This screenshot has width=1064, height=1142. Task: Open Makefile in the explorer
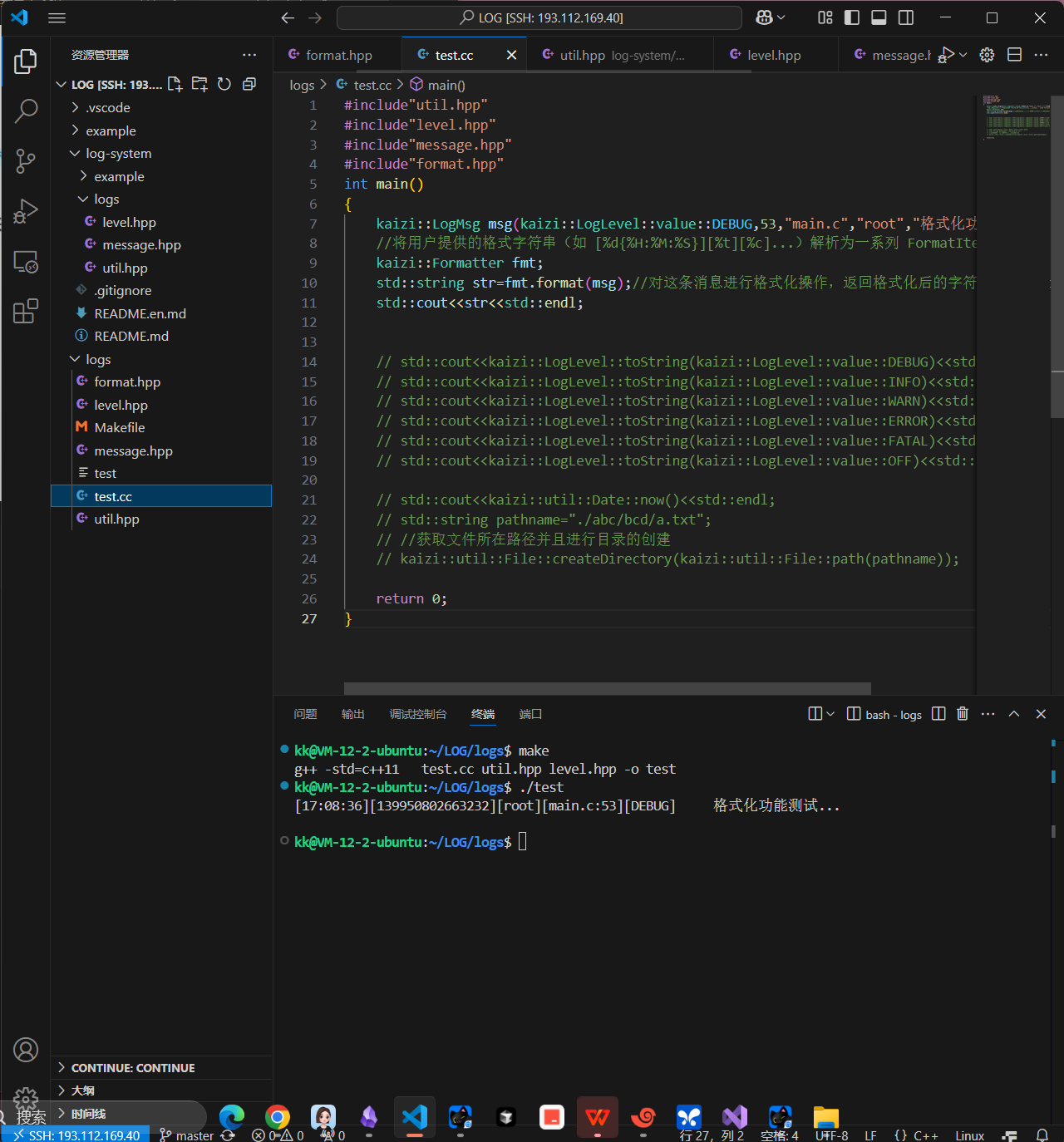(161, 427)
